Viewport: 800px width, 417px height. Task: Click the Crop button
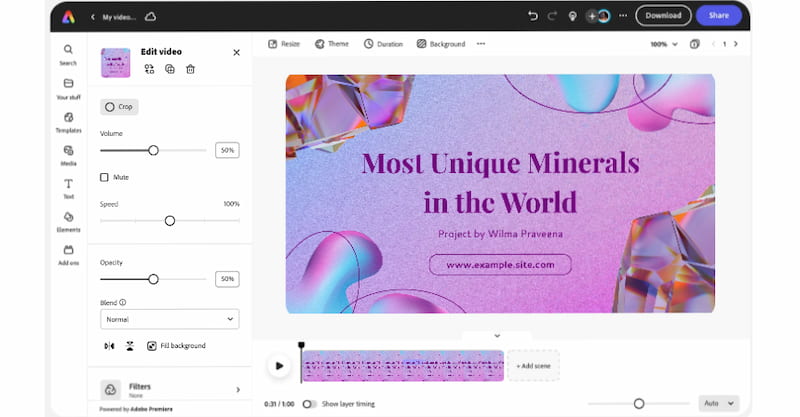point(119,107)
